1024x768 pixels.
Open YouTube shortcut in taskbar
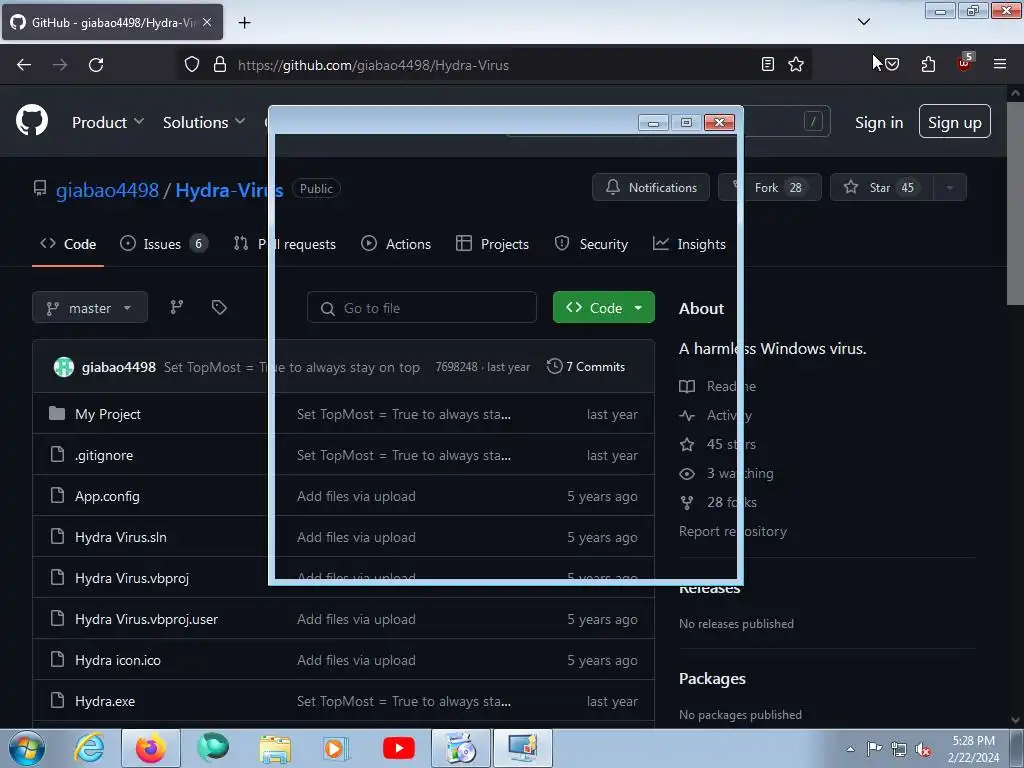(x=398, y=748)
